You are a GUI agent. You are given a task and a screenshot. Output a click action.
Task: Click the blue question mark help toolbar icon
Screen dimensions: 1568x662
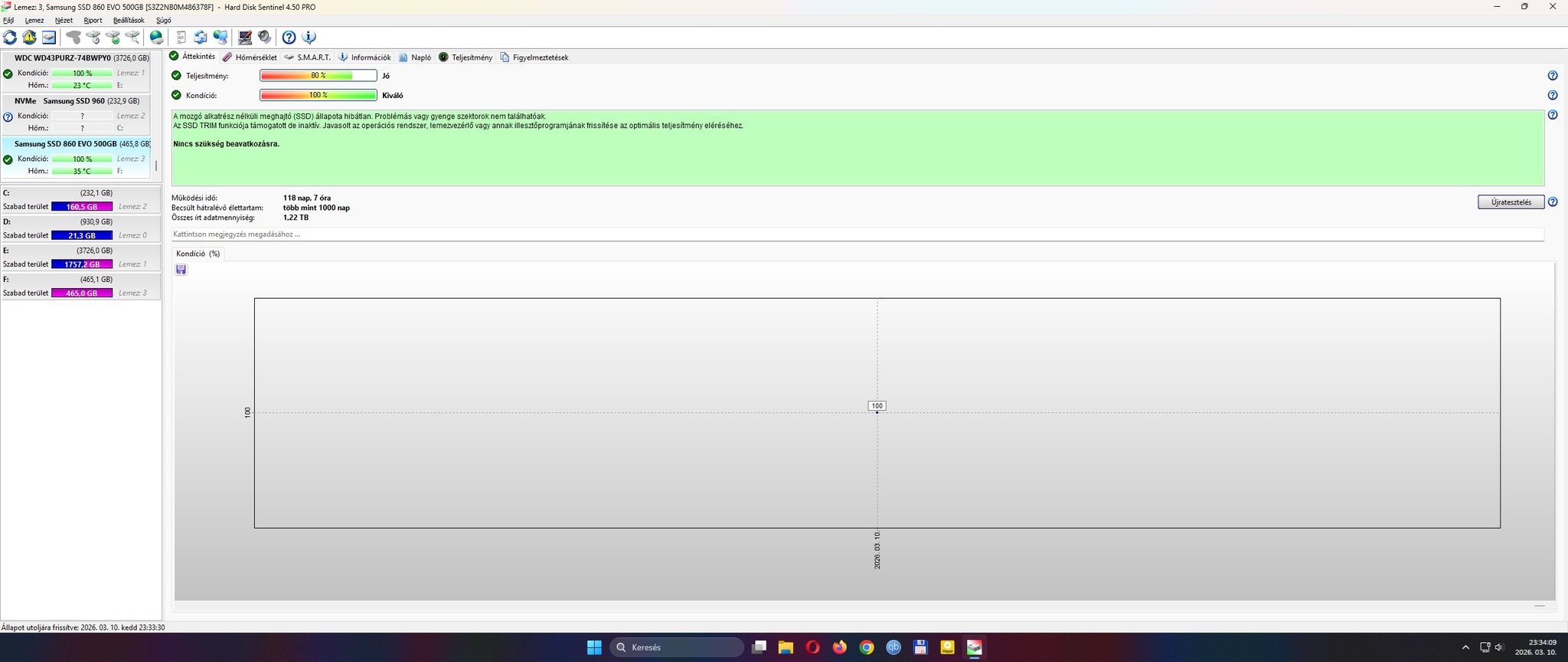pos(289,37)
